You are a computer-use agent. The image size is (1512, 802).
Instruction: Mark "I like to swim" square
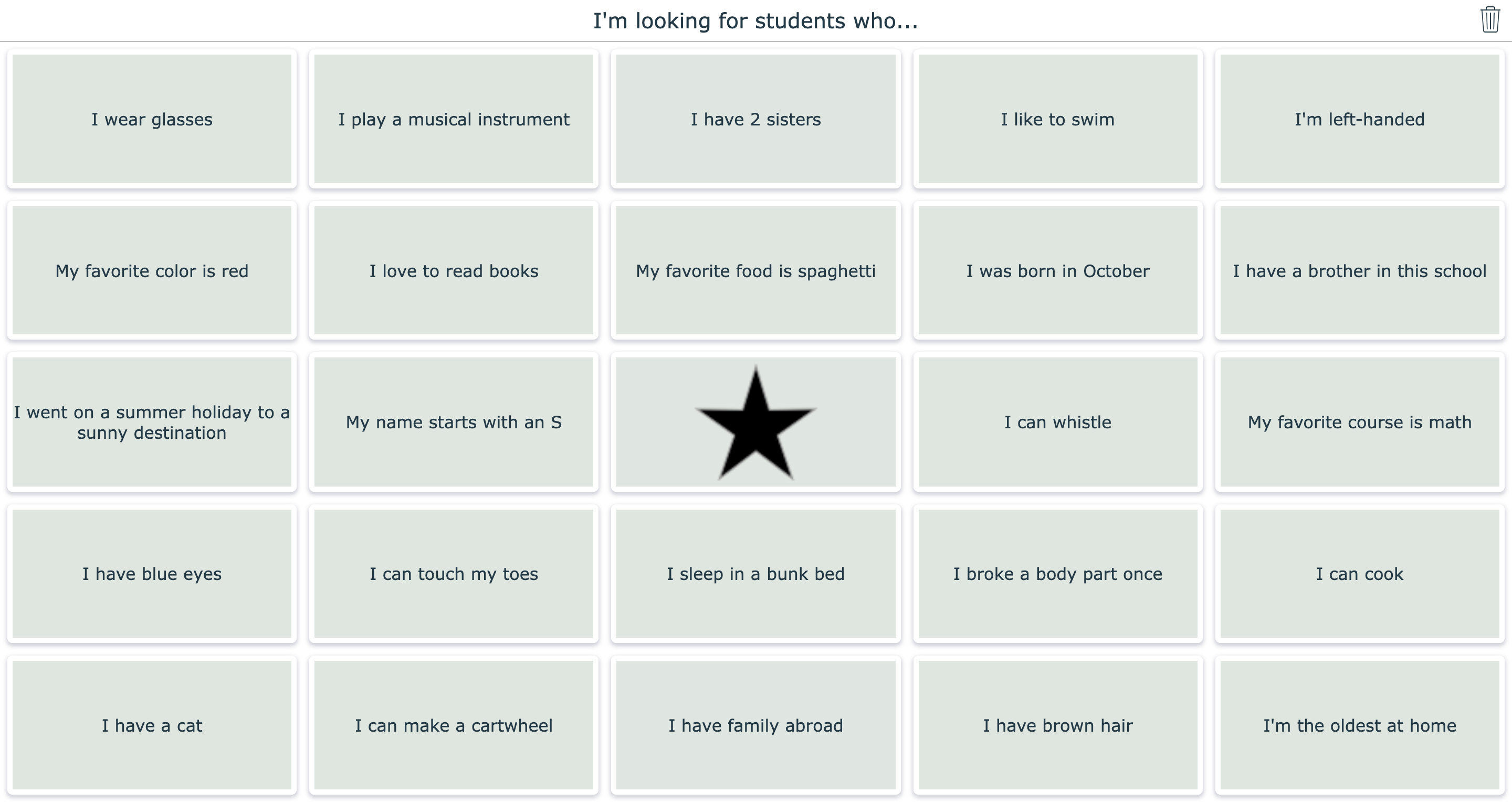tap(1058, 119)
